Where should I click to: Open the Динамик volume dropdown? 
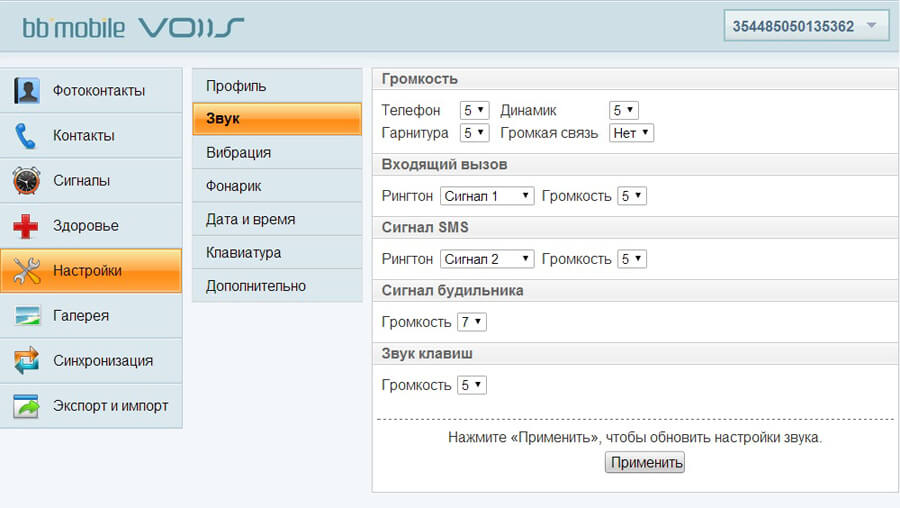pos(623,110)
